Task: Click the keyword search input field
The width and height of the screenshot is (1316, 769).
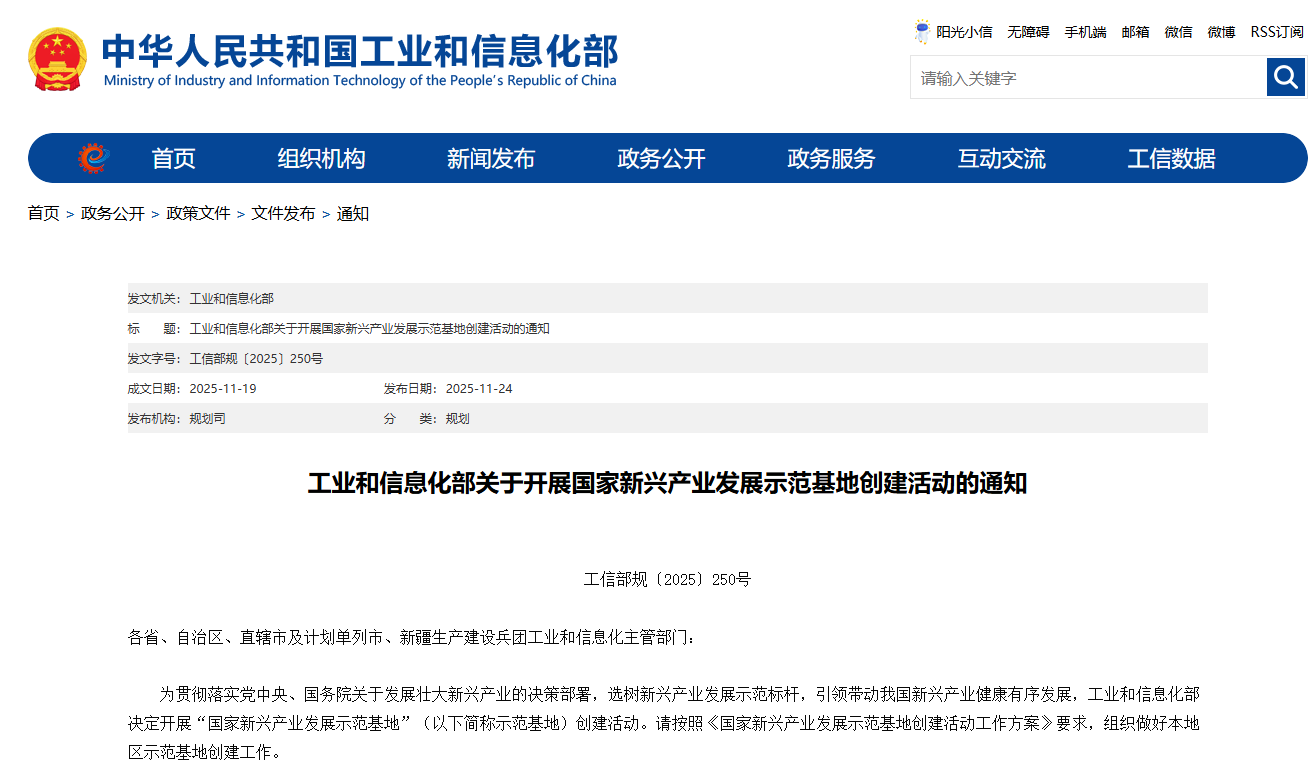Action: point(1087,78)
